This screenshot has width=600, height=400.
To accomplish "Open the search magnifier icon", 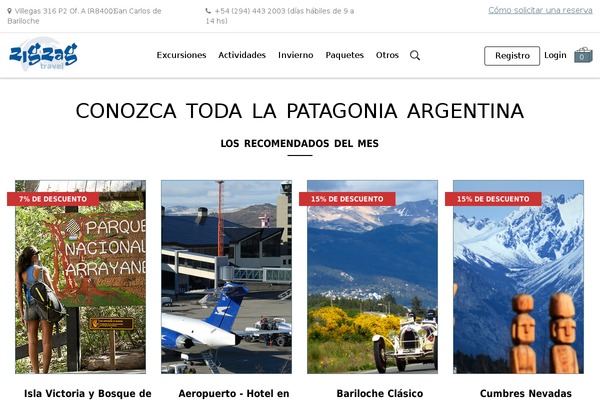I will coord(415,56).
